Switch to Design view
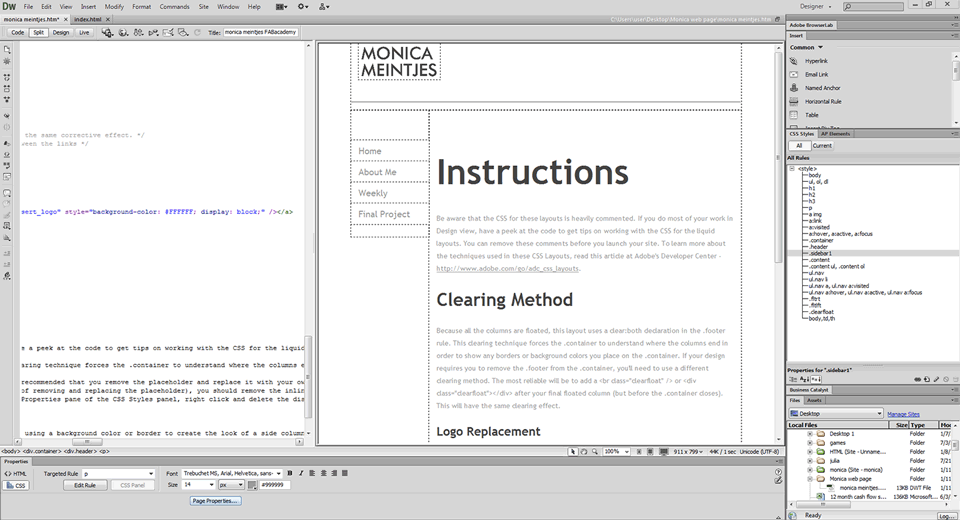 (61, 32)
